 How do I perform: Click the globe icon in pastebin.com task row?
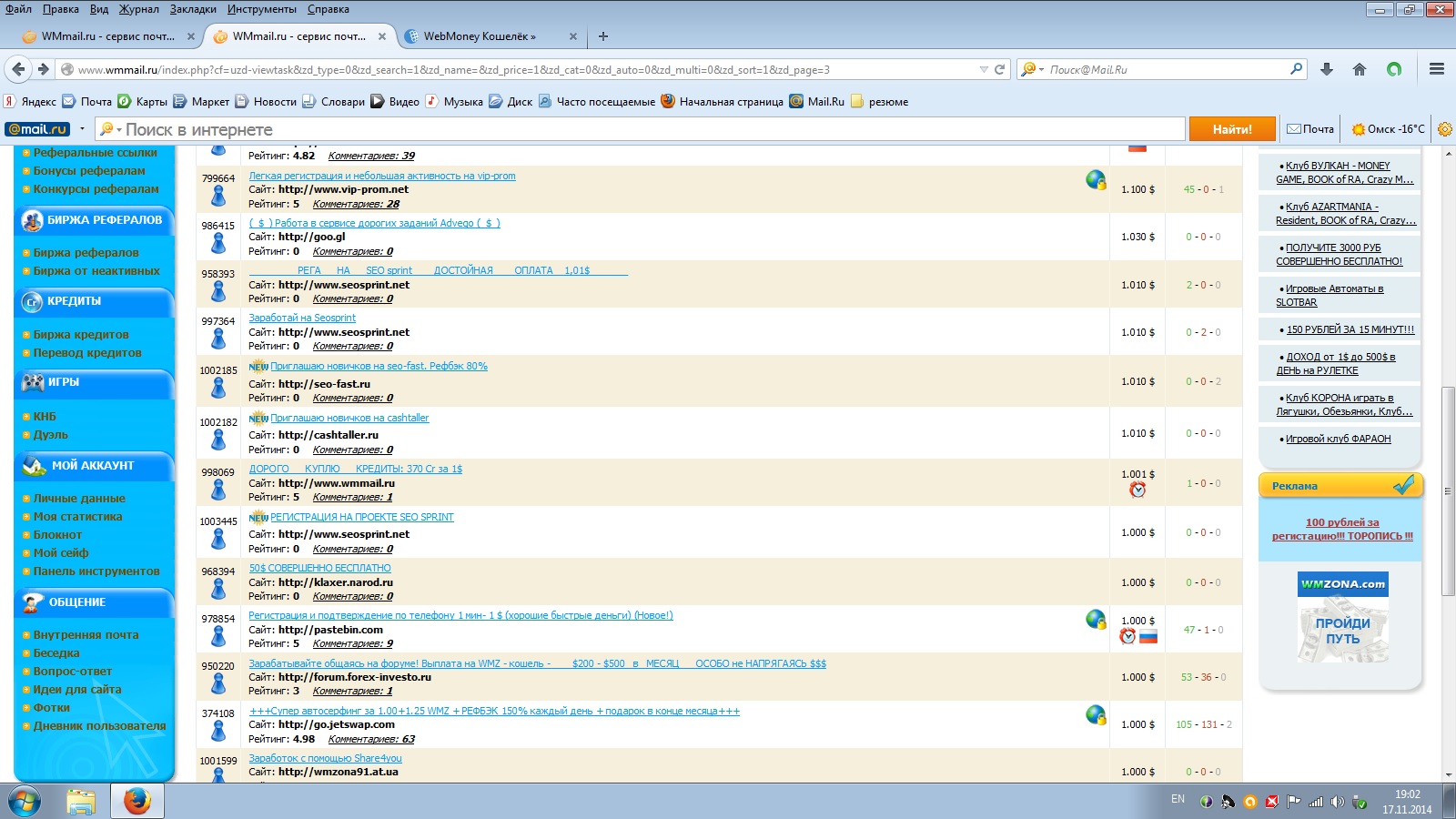point(1096,620)
